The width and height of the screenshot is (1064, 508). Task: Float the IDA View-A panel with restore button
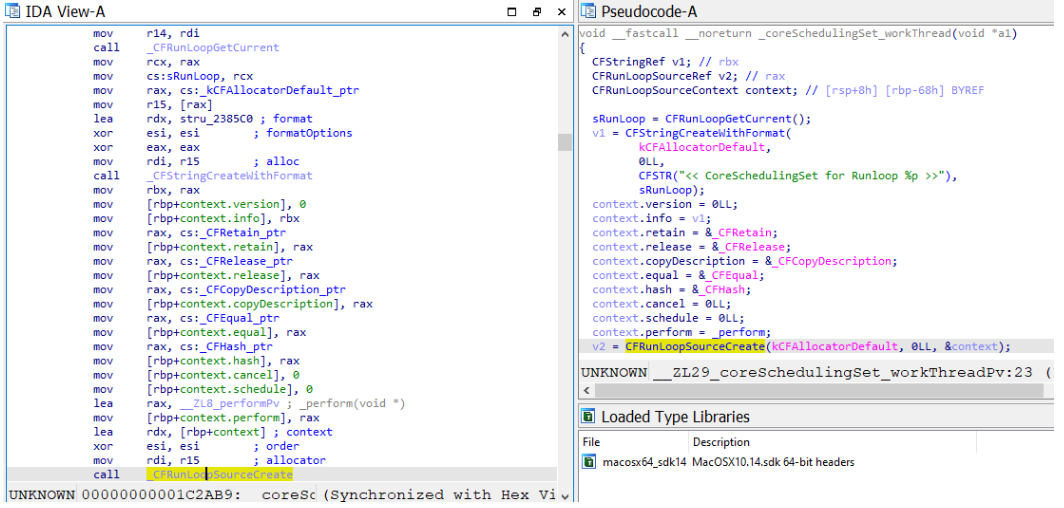(536, 12)
